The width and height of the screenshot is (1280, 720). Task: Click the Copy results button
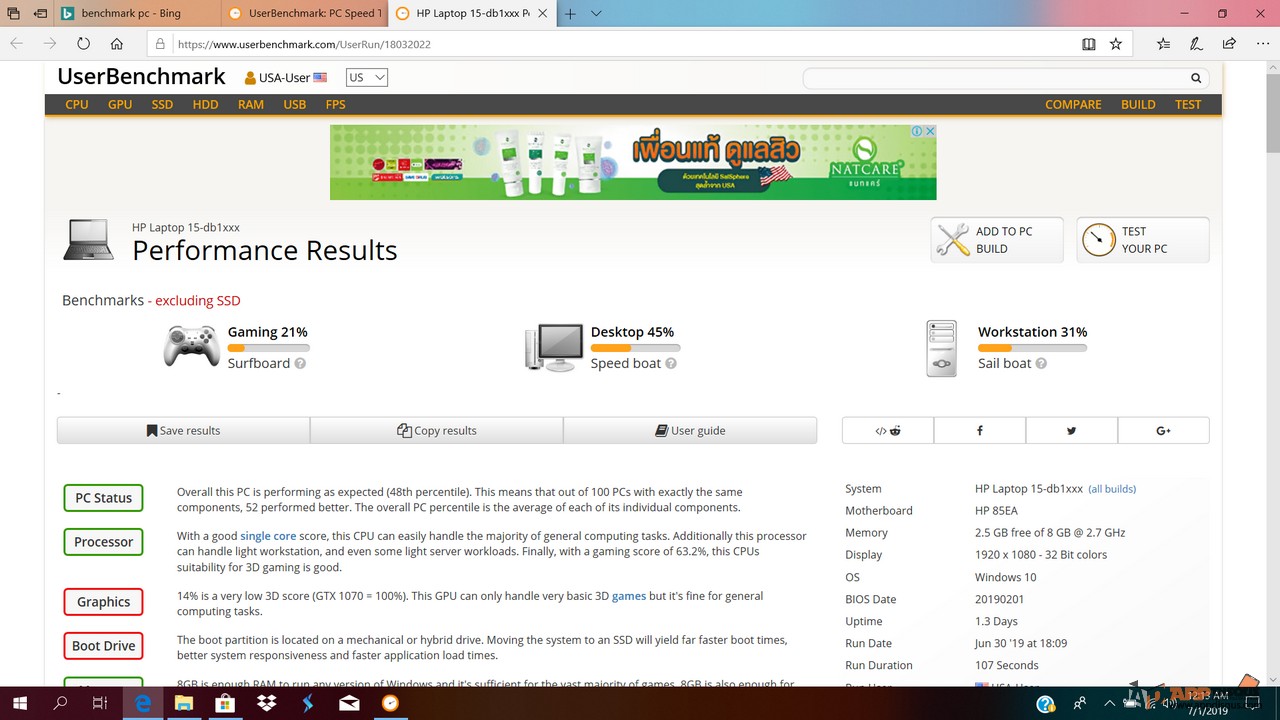(437, 431)
